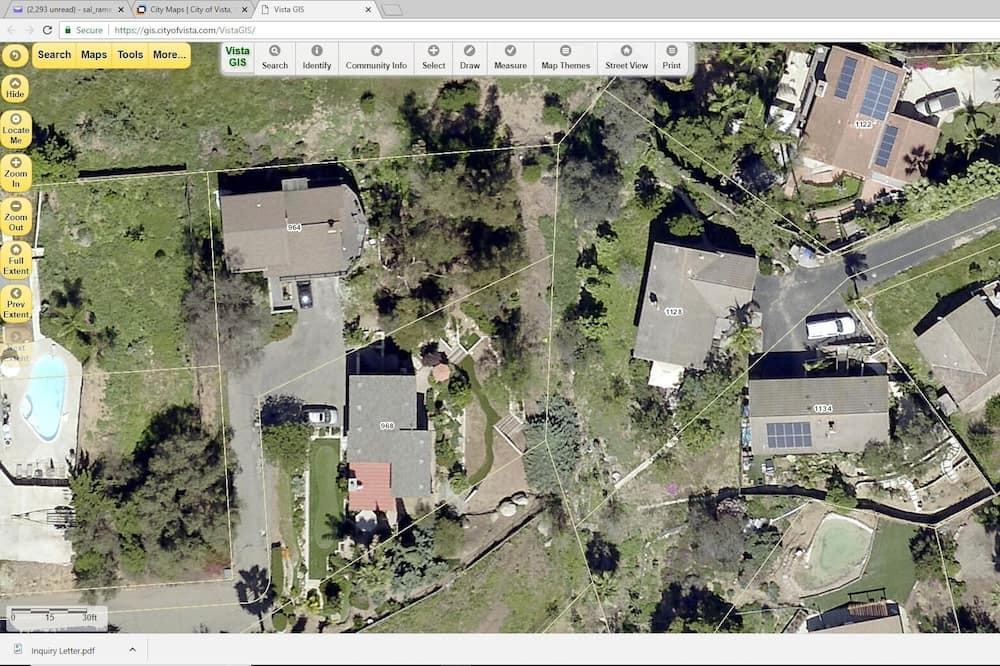Use the Locate Me button
1000x666 pixels.
(x=16, y=130)
